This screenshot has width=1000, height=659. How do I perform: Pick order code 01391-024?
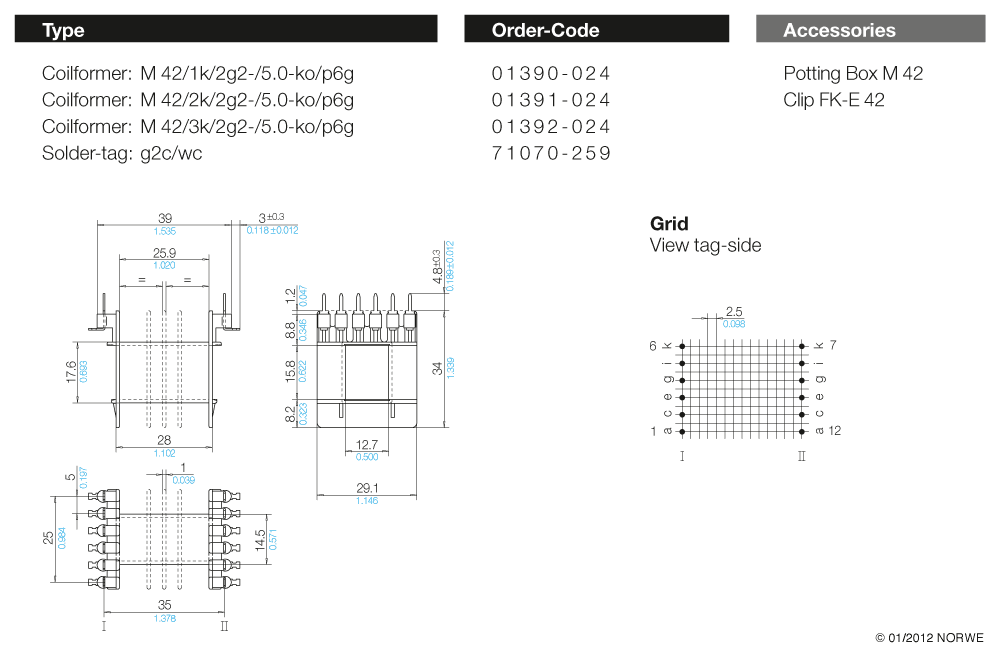tap(551, 100)
